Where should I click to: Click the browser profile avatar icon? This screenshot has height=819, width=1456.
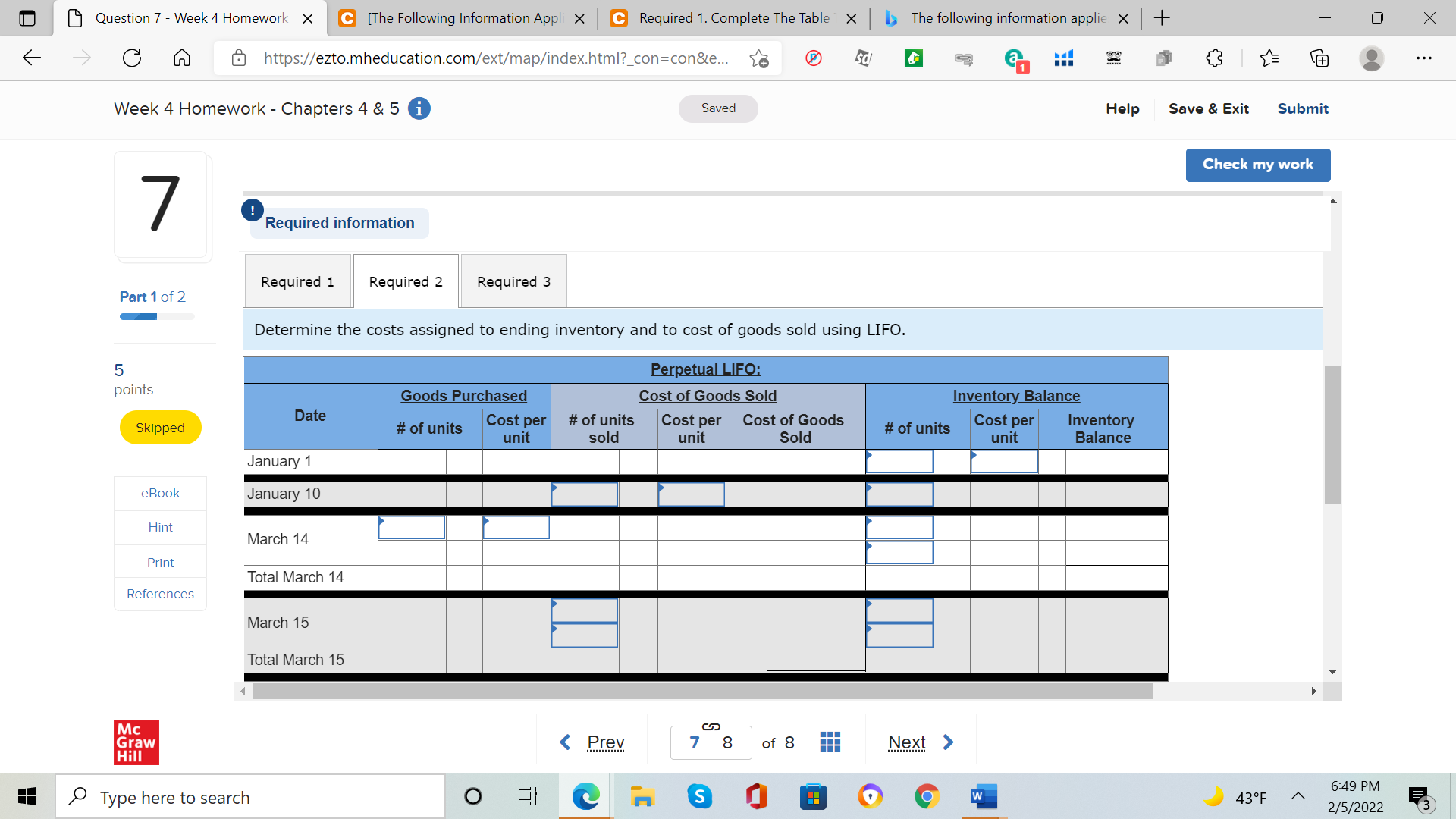click(1371, 58)
